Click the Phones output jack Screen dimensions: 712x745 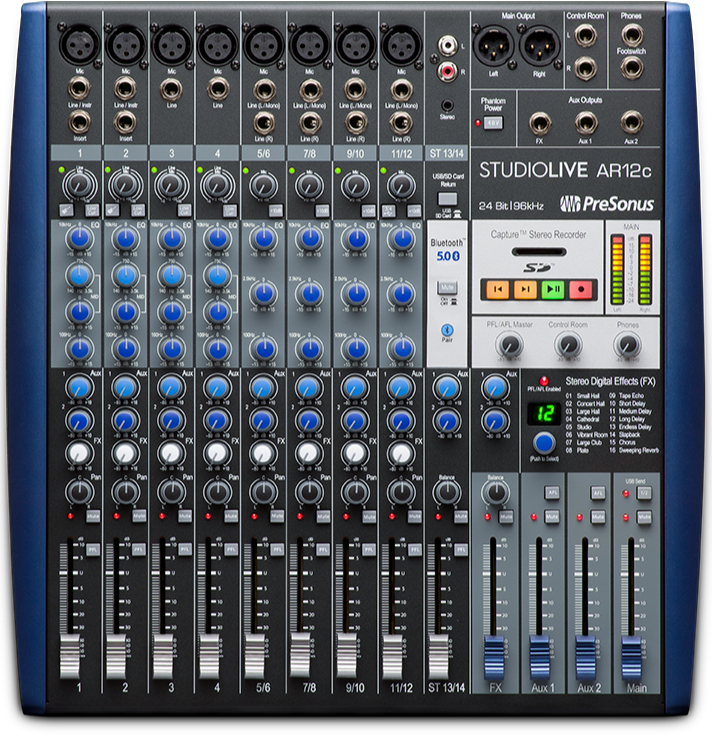point(631,36)
